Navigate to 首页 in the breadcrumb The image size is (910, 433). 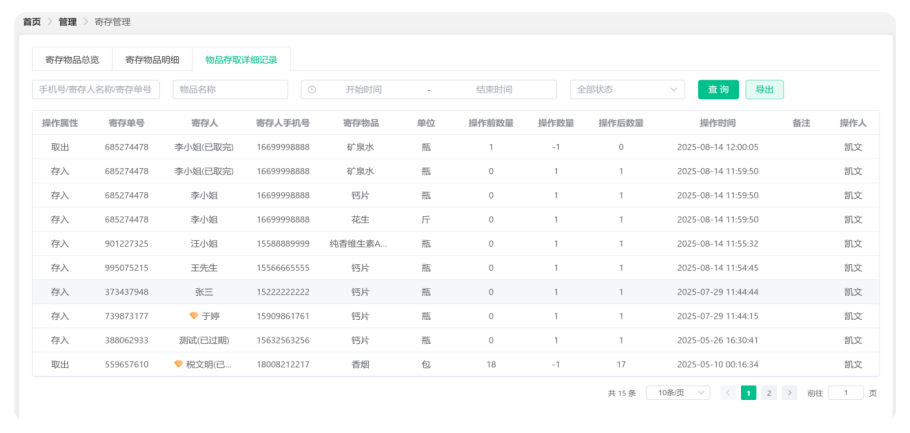pyautogui.click(x=32, y=22)
